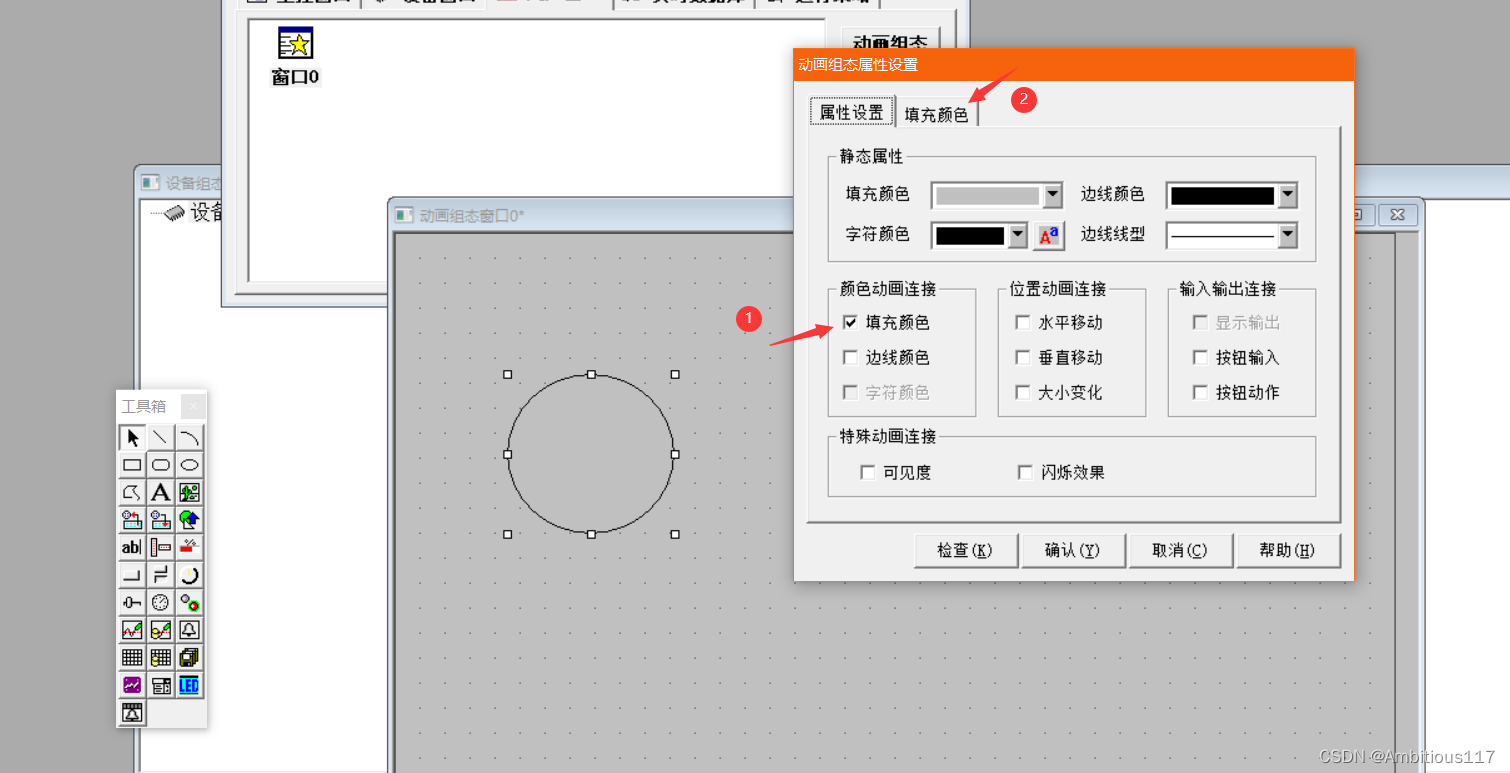
Task: Select the LED display tool
Action: click(190, 685)
